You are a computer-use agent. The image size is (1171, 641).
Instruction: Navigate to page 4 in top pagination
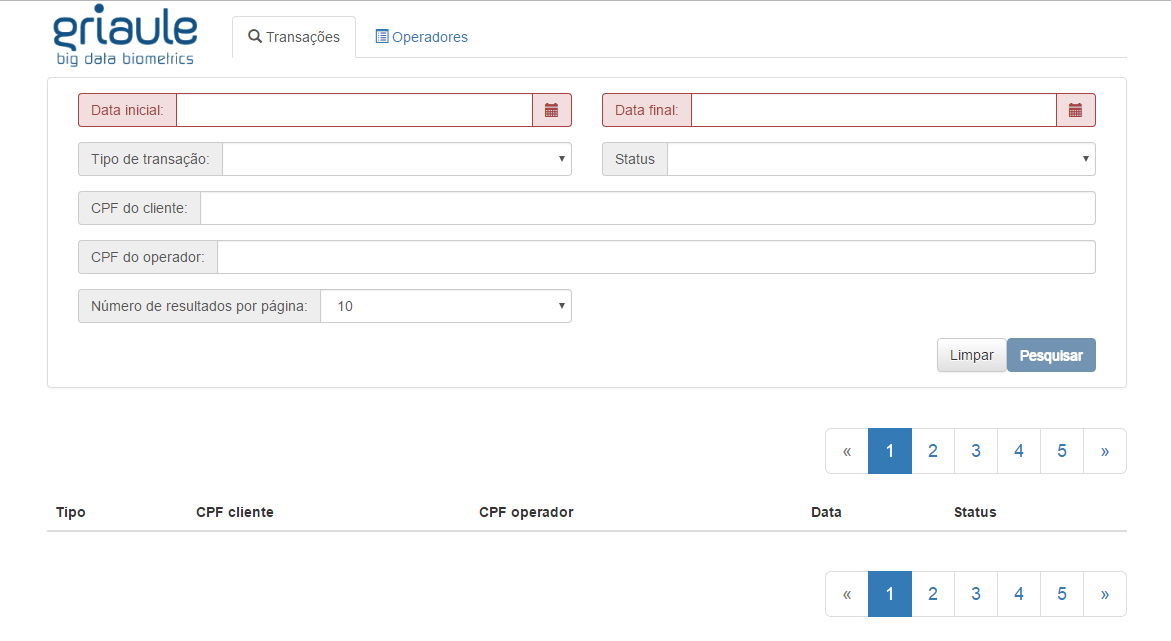tap(1019, 451)
